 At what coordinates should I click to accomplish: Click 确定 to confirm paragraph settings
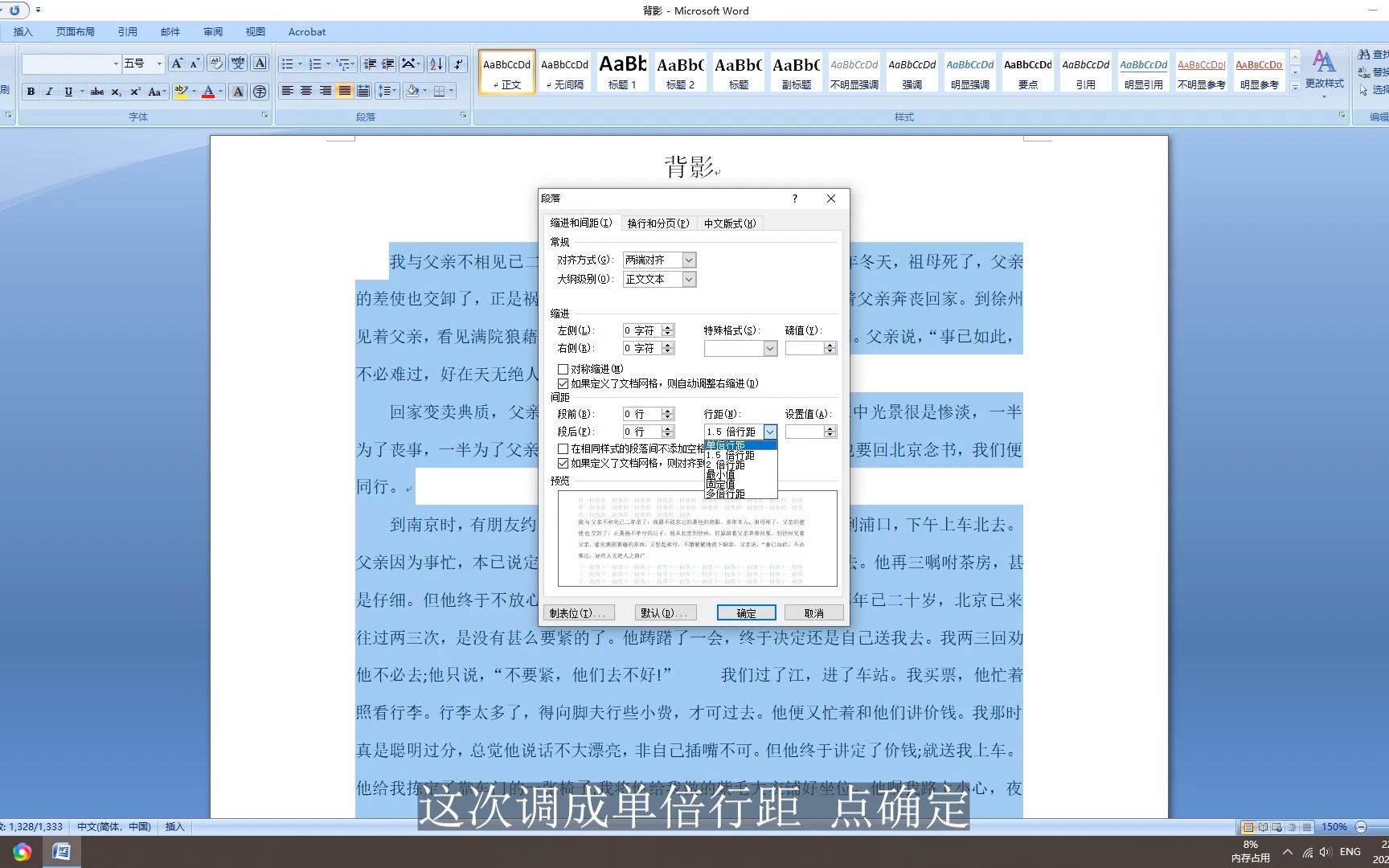[747, 613]
